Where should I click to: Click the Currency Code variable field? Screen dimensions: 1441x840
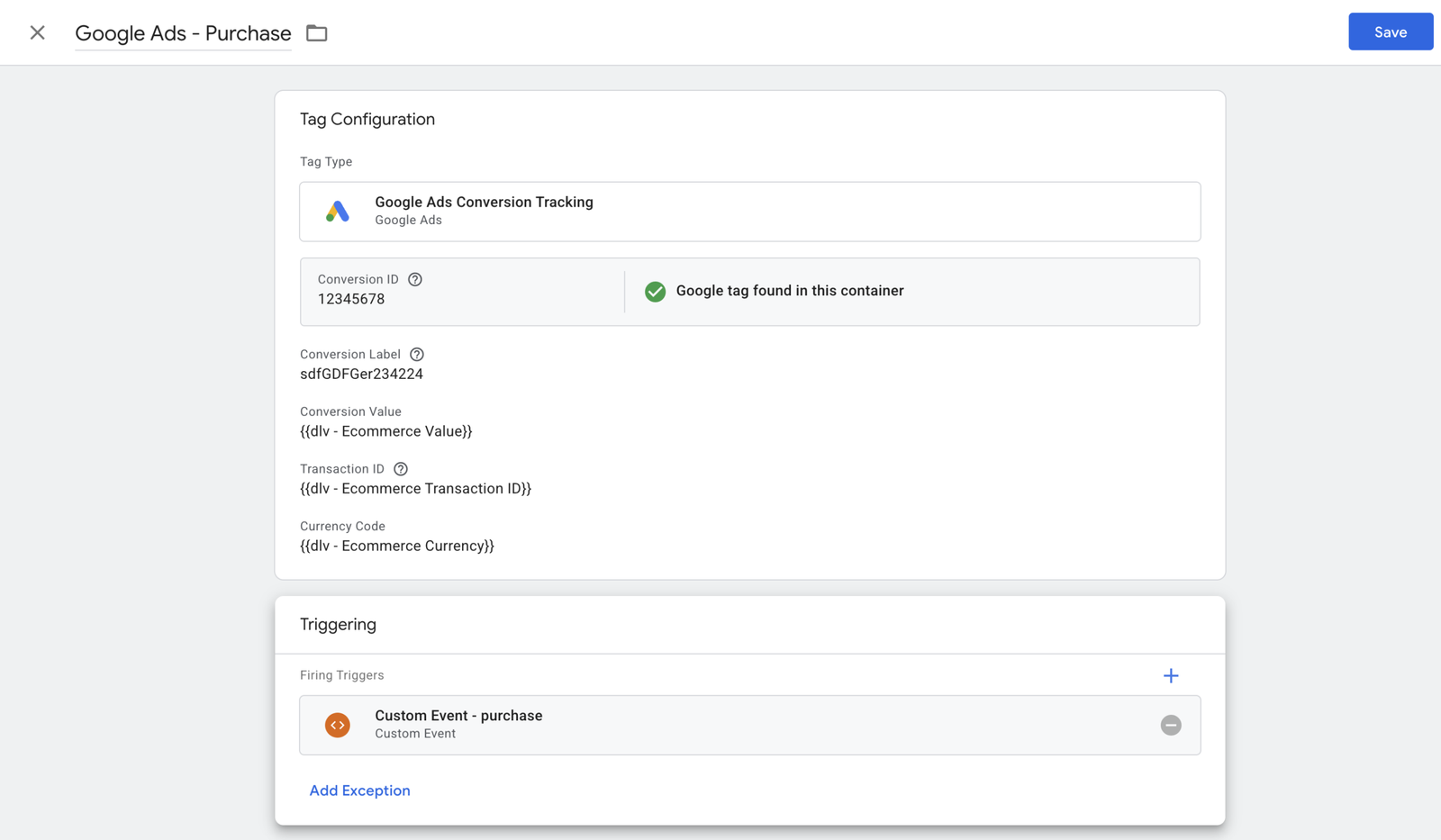pos(396,546)
